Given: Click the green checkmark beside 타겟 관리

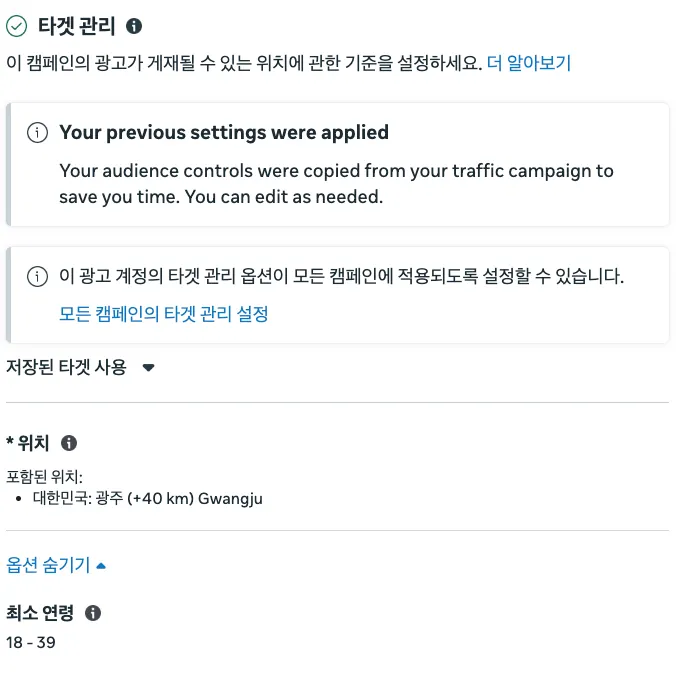Looking at the screenshot, I should click(x=17, y=26).
